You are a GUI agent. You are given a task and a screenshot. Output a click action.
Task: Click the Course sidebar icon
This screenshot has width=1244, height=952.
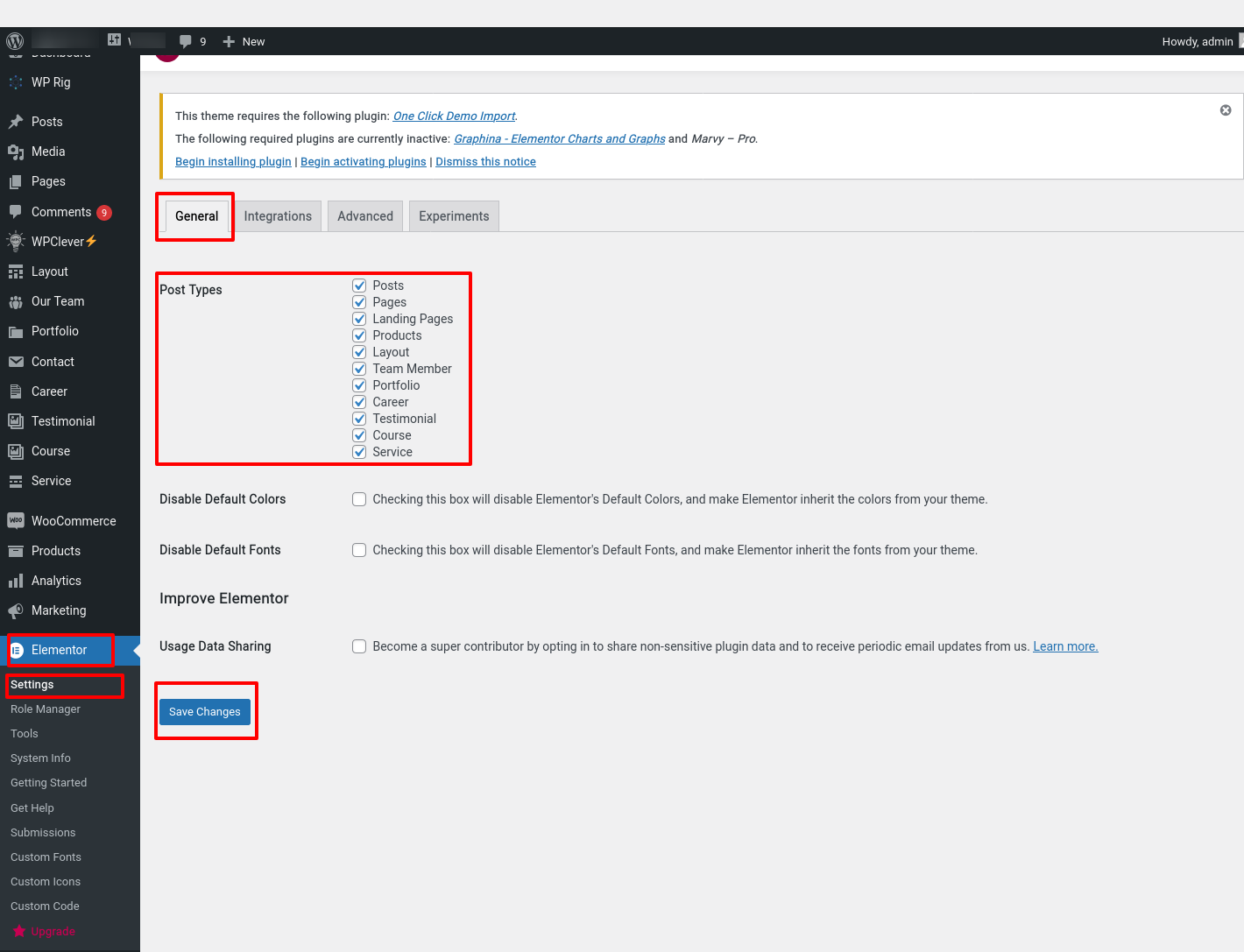[x=16, y=451]
